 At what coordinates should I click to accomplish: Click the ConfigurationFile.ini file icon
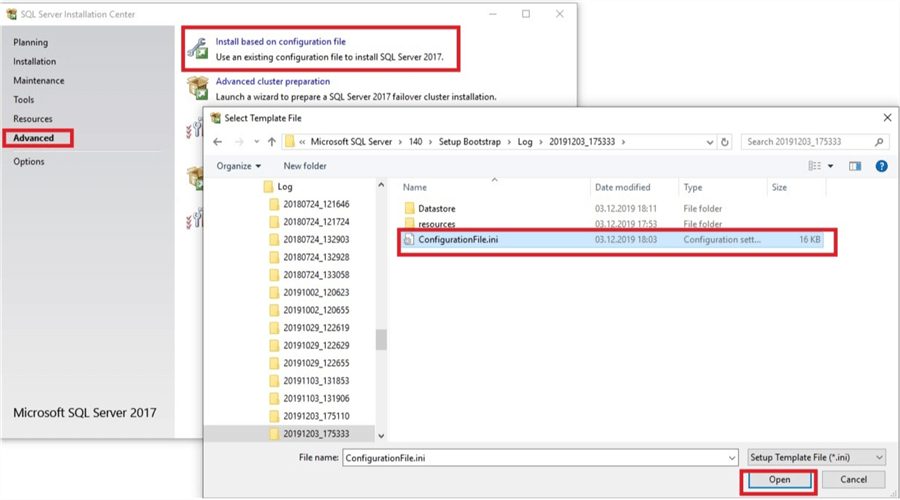click(x=409, y=239)
